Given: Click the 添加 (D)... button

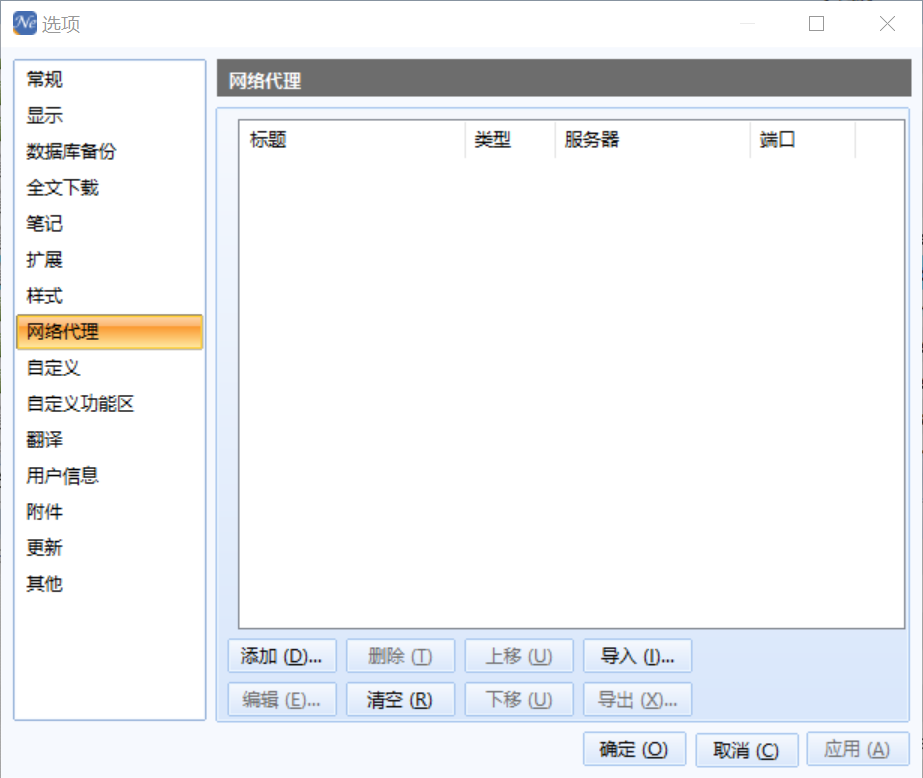Looking at the screenshot, I should coord(282,657).
